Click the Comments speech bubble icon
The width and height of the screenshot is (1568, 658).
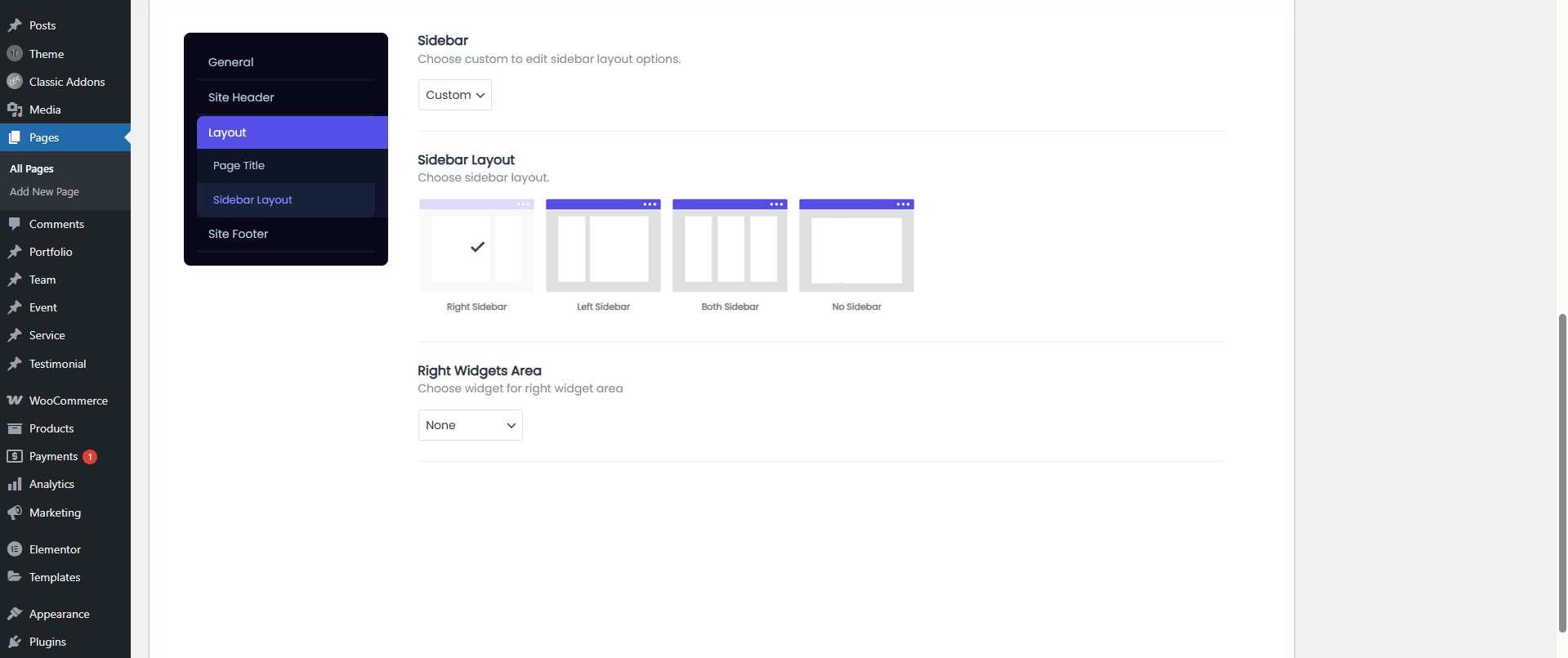tap(15, 223)
